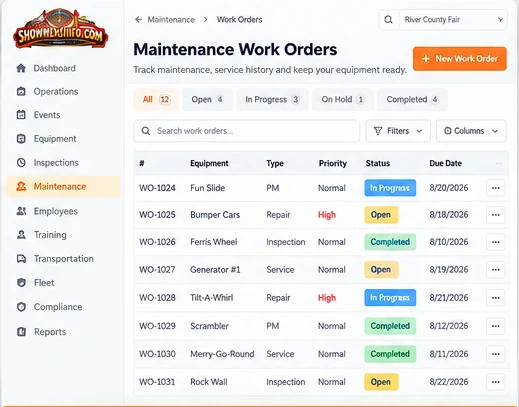Click Generator #1 equipment cell
519x407 pixels.
pos(215,269)
